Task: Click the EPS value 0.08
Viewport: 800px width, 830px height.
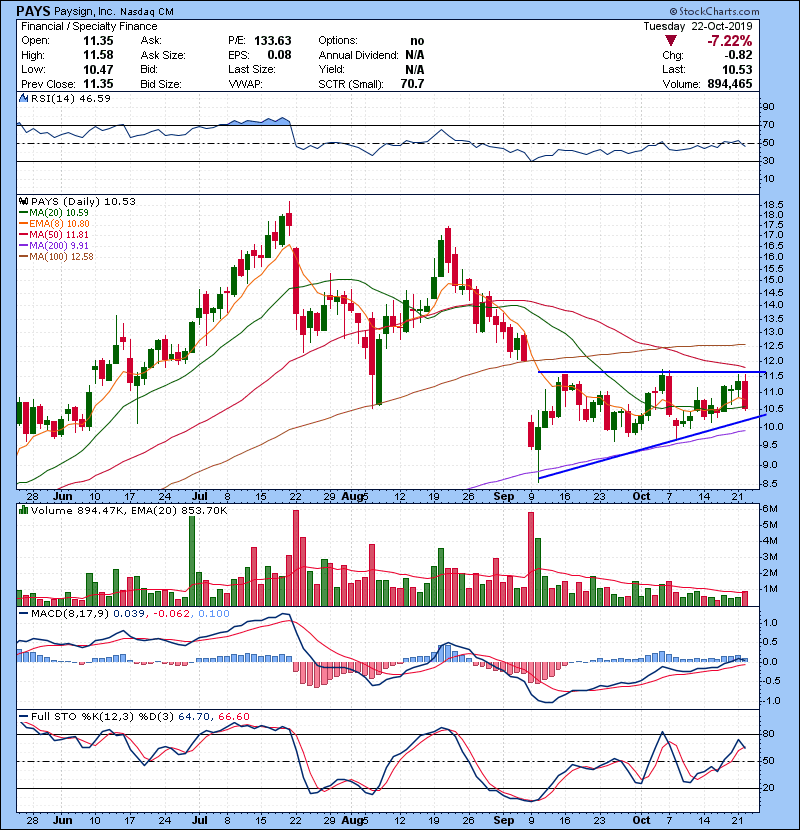Action: [x=280, y=55]
